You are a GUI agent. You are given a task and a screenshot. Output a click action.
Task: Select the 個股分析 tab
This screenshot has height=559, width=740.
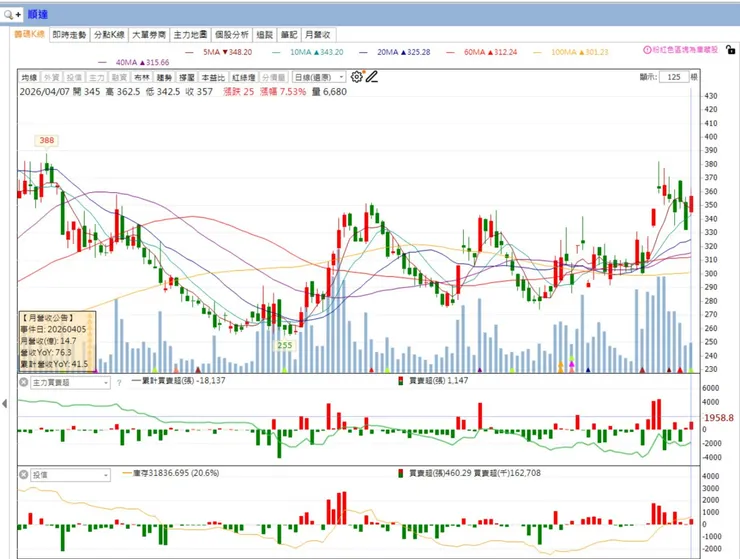[x=232, y=34]
